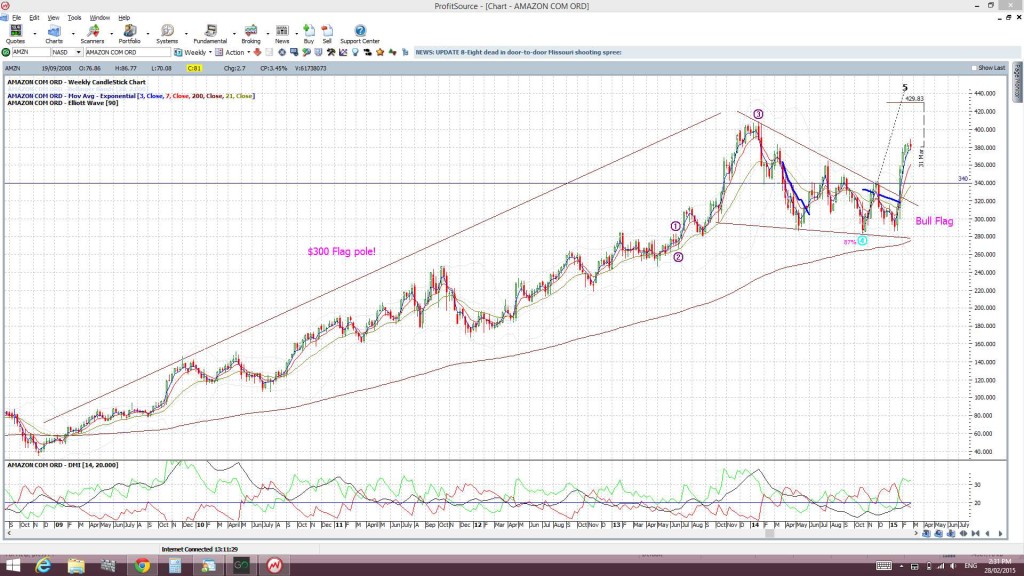Click the highlighted C:81 close value

point(194,68)
